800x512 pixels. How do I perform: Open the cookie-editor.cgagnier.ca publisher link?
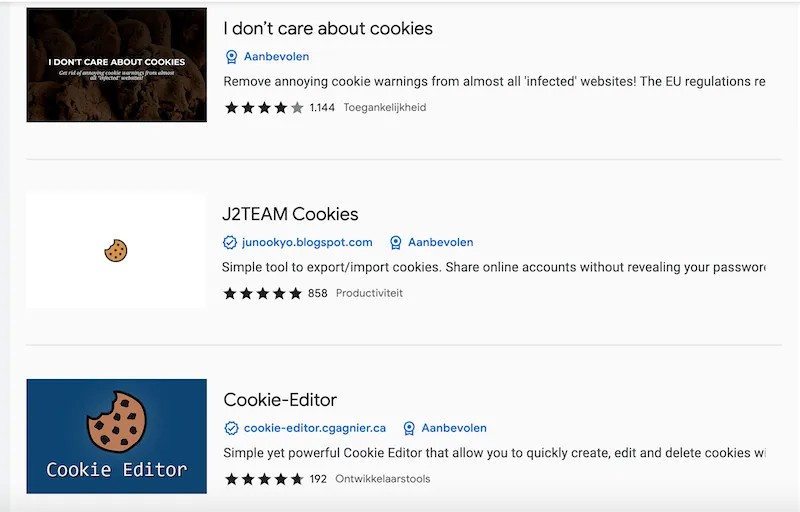pyautogui.click(x=315, y=428)
